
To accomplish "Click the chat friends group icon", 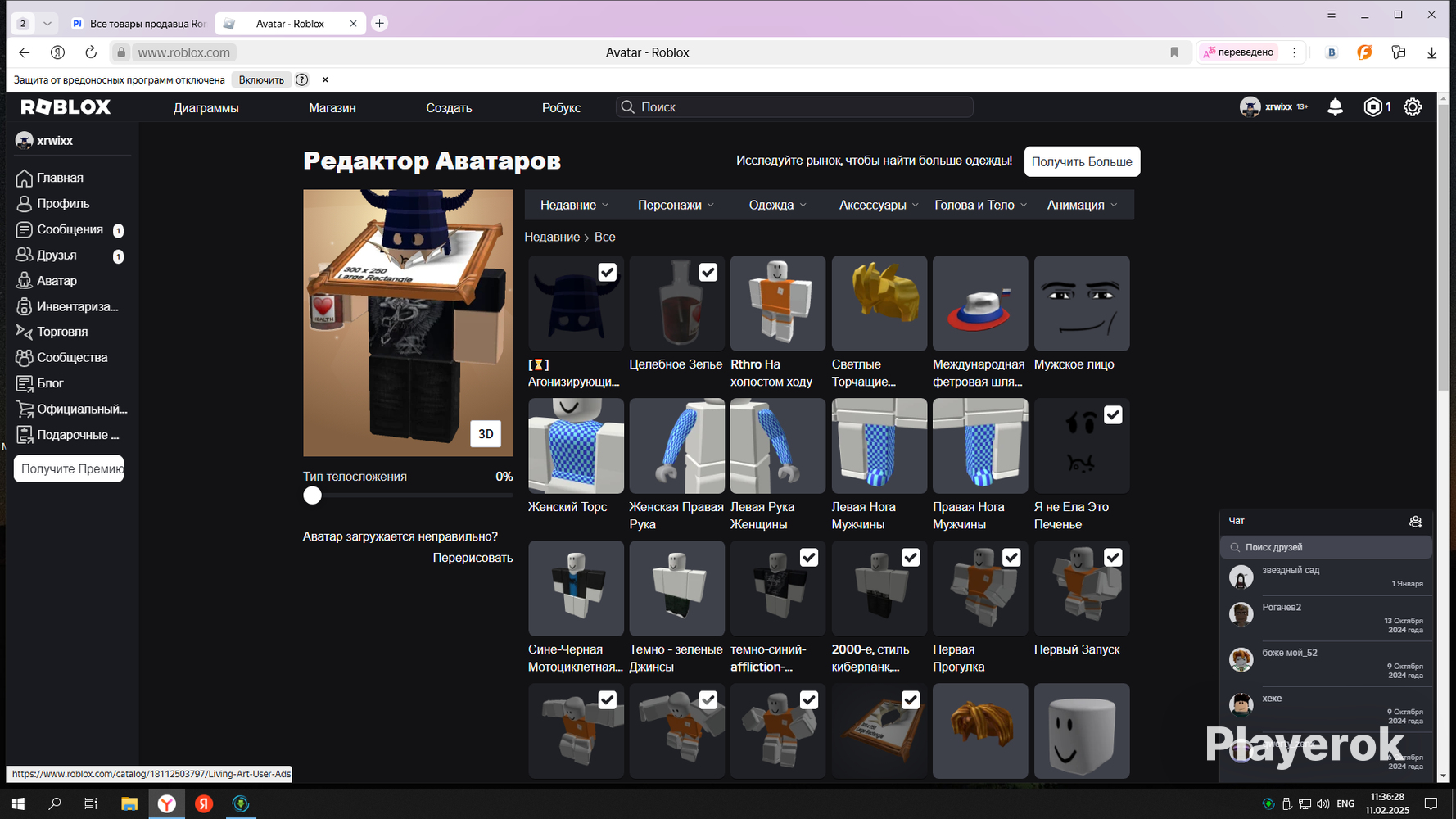I will point(1415,522).
